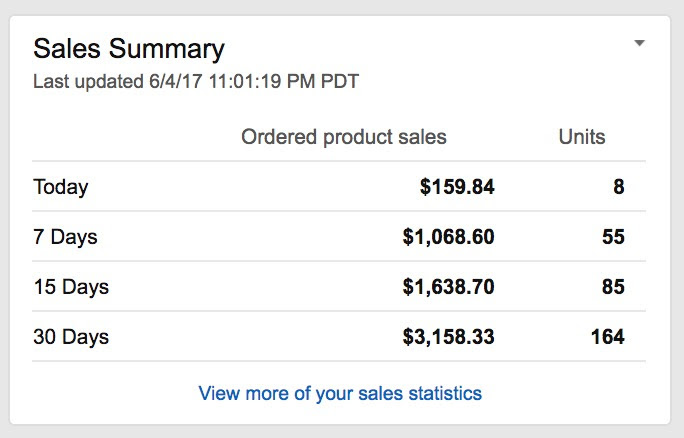This screenshot has height=438, width=684.
Task: Click the word Summary in the title
Action: pos(167,49)
